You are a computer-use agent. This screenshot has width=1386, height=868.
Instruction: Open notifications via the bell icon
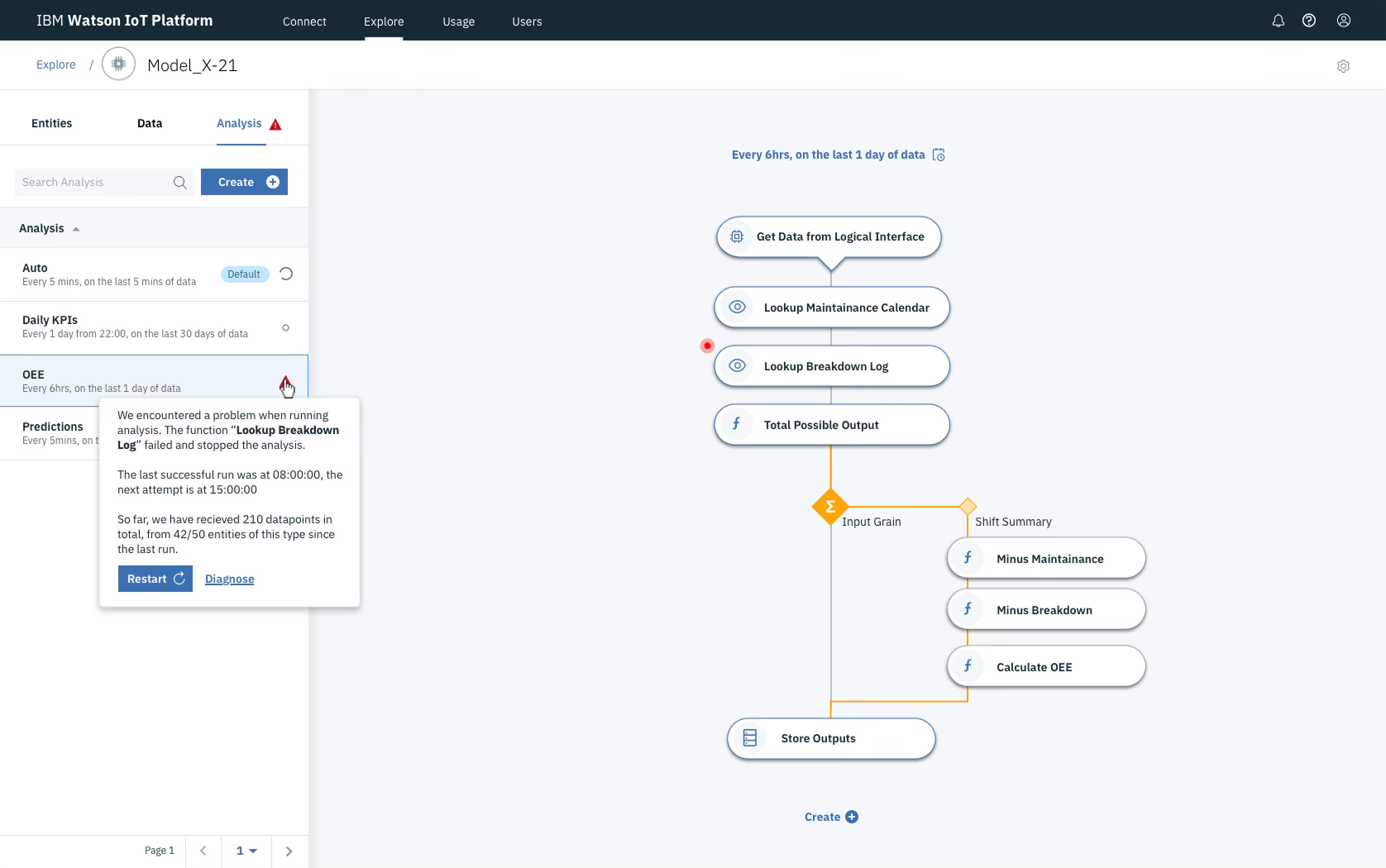point(1278,21)
